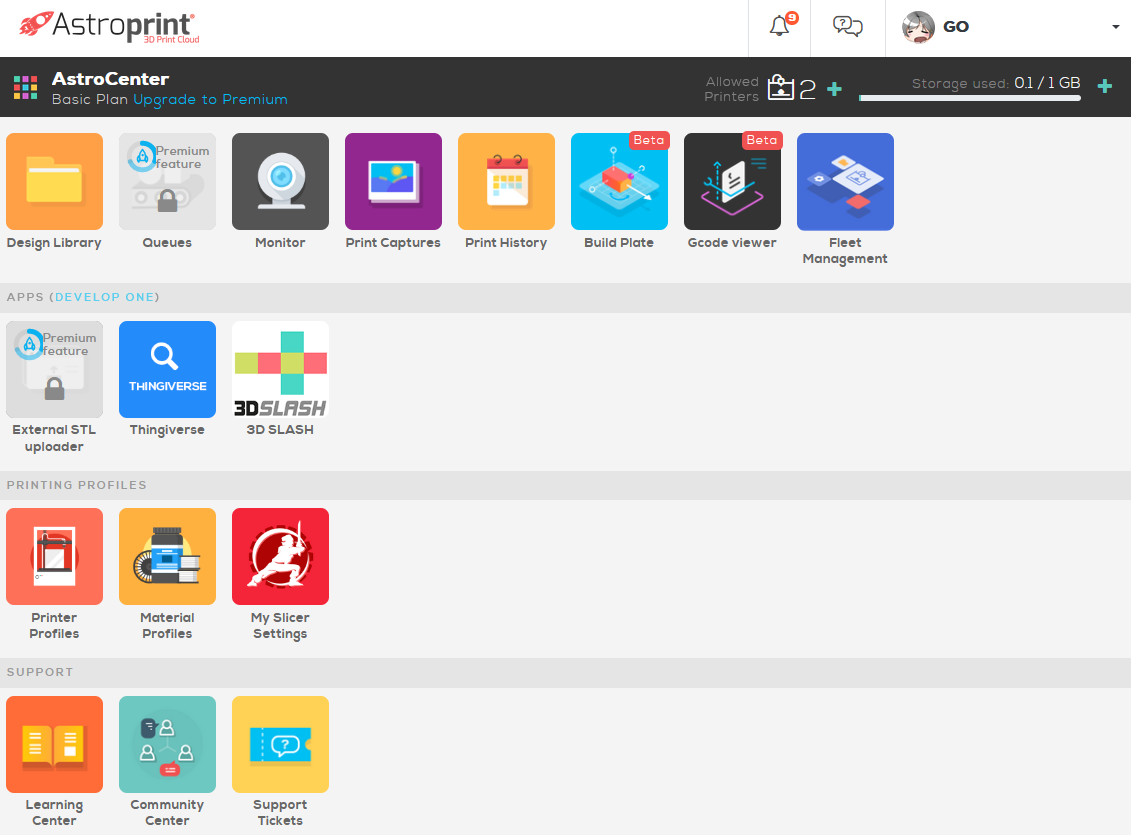This screenshot has width=1131, height=835.
Task: Open Print Captures gallery
Action: 393,181
